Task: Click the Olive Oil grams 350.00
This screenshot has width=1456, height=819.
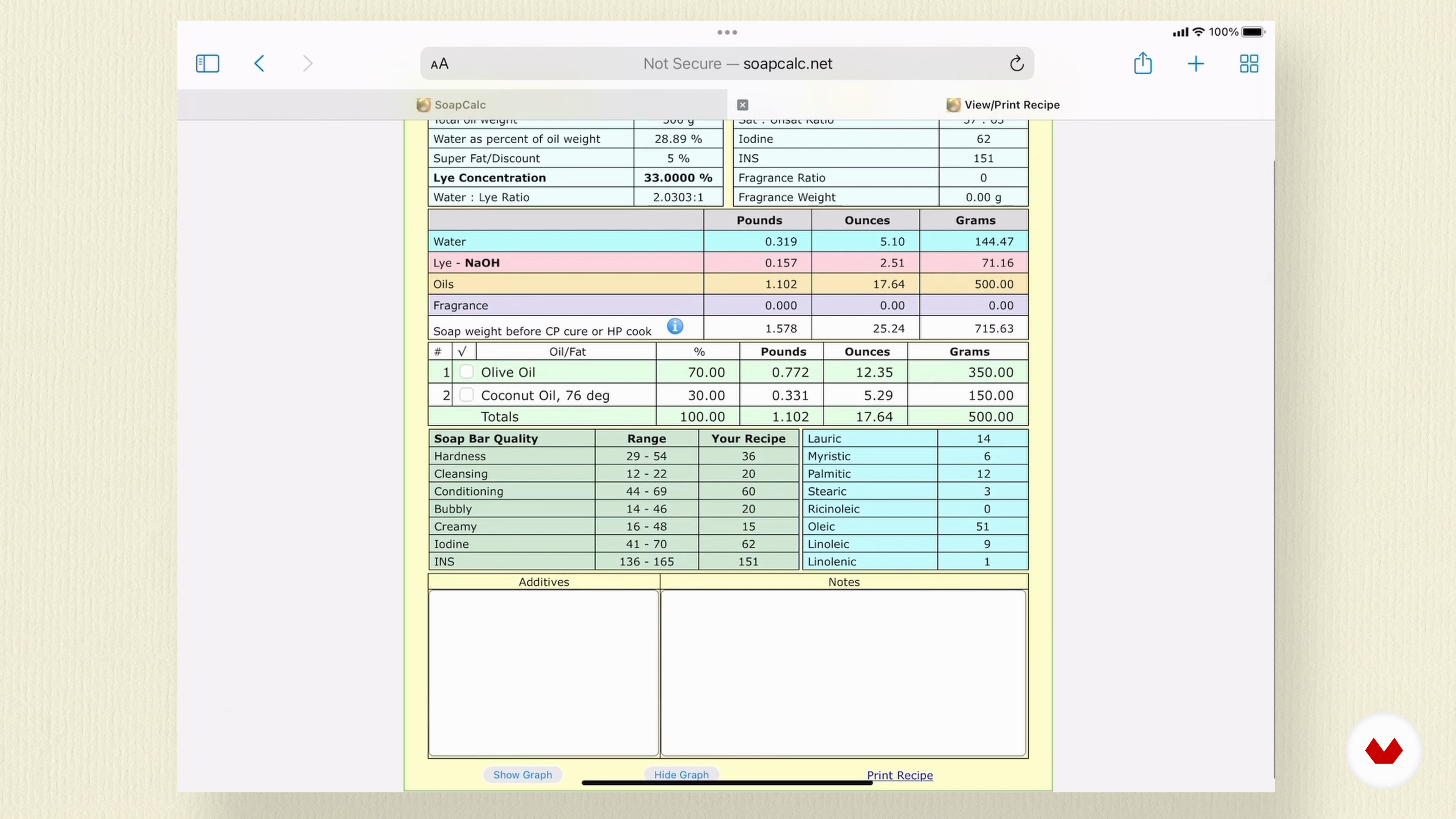Action: click(x=990, y=372)
